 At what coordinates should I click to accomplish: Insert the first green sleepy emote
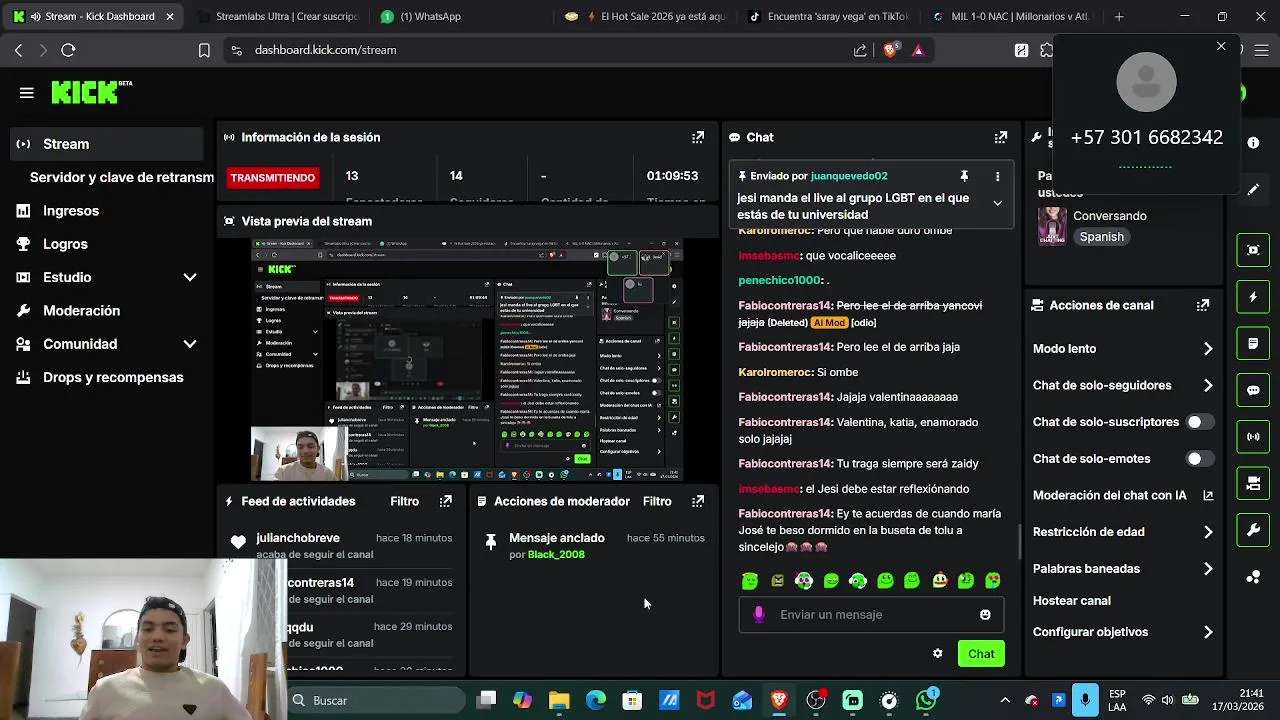pyautogui.click(x=750, y=580)
